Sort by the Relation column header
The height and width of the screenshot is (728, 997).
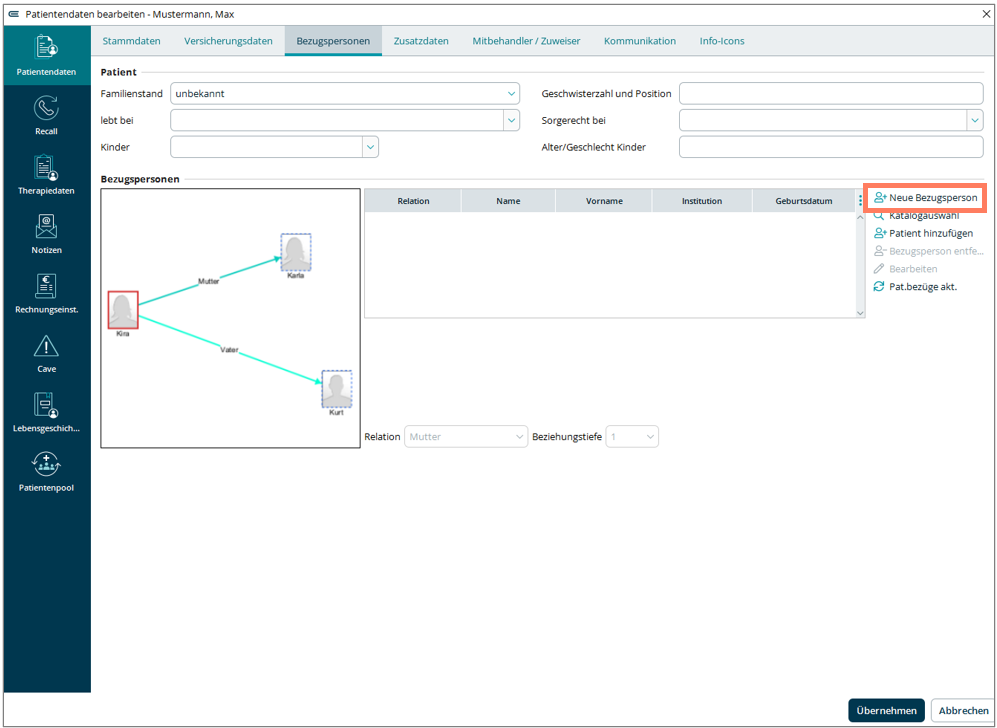point(413,201)
